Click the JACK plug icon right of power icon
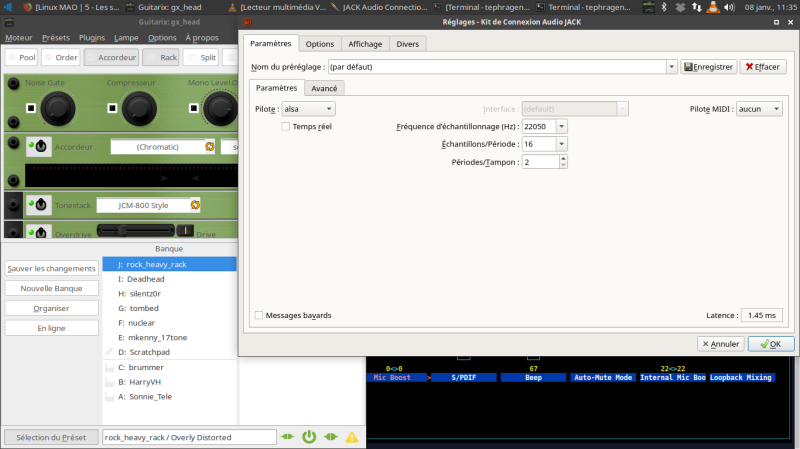 [x=331, y=437]
